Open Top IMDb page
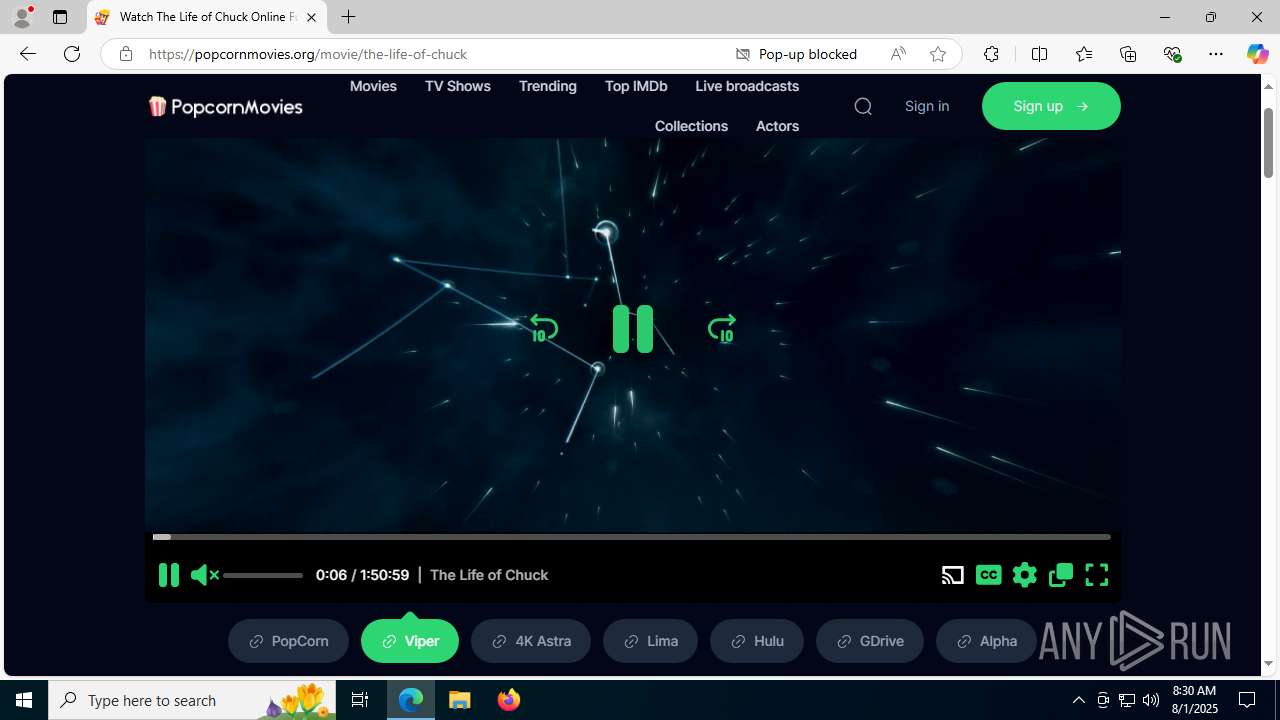1280x720 pixels. pyautogui.click(x=636, y=86)
